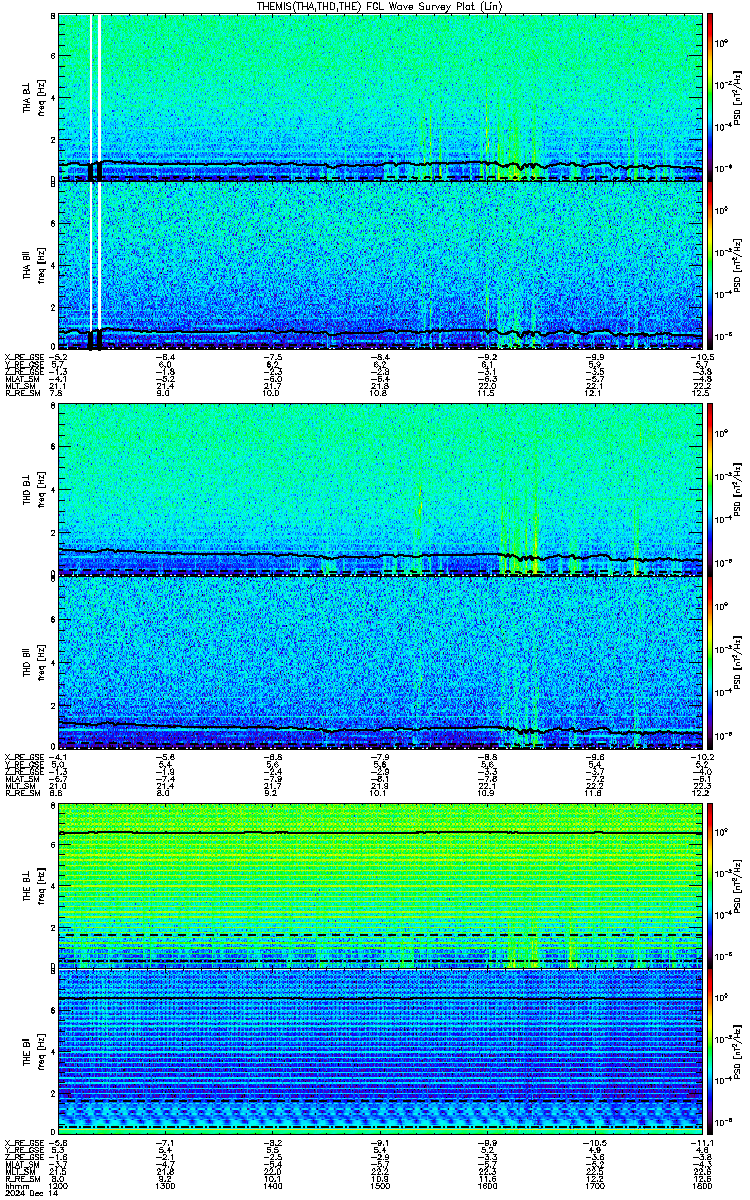Click the color bar beside THE B-perpendicular panel
750x1200 pixels.
(710, 886)
